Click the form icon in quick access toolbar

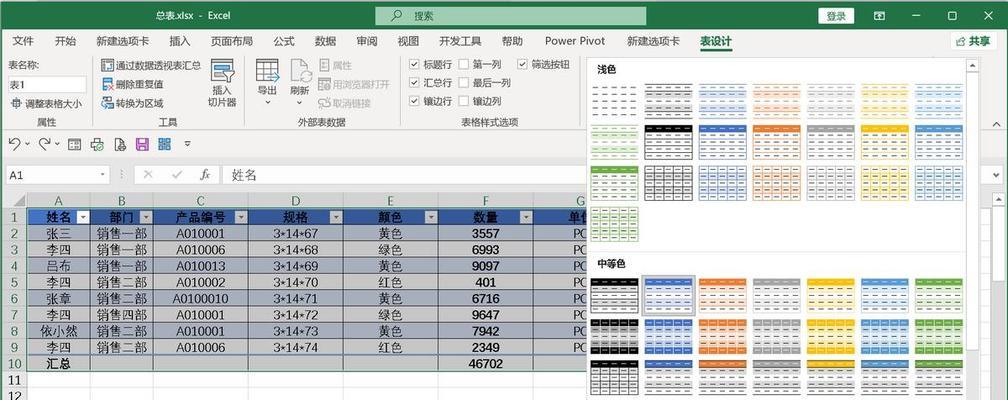coord(75,144)
